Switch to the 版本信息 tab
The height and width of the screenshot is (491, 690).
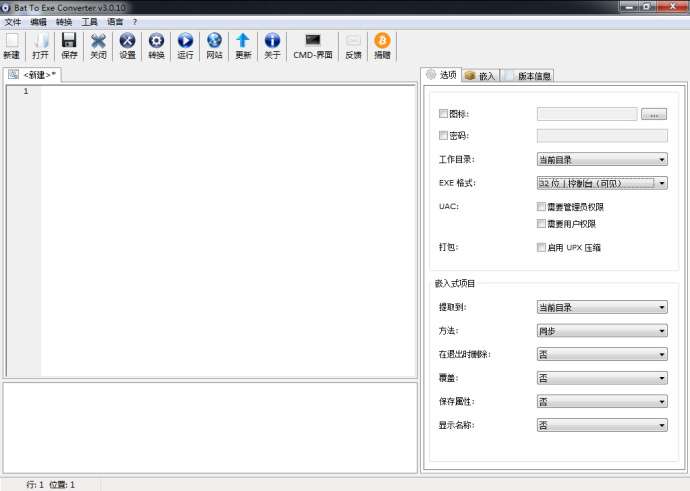[x=528, y=76]
